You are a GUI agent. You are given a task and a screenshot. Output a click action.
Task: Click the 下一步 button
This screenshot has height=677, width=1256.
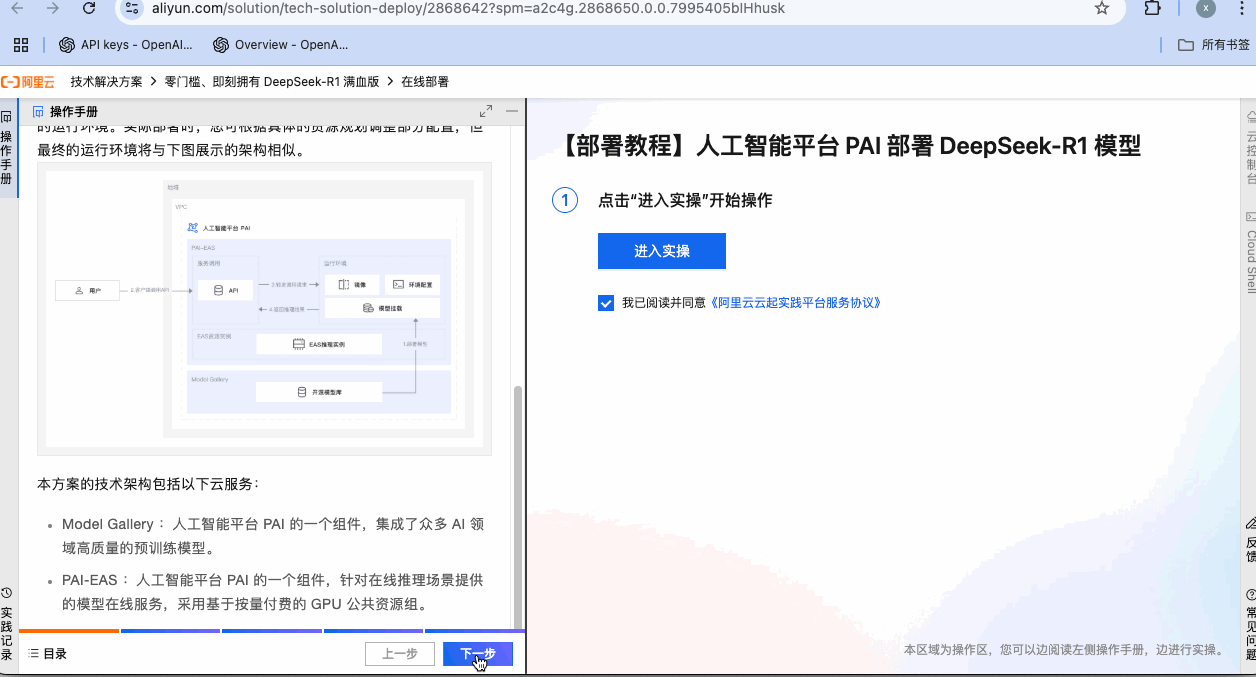[x=478, y=654]
